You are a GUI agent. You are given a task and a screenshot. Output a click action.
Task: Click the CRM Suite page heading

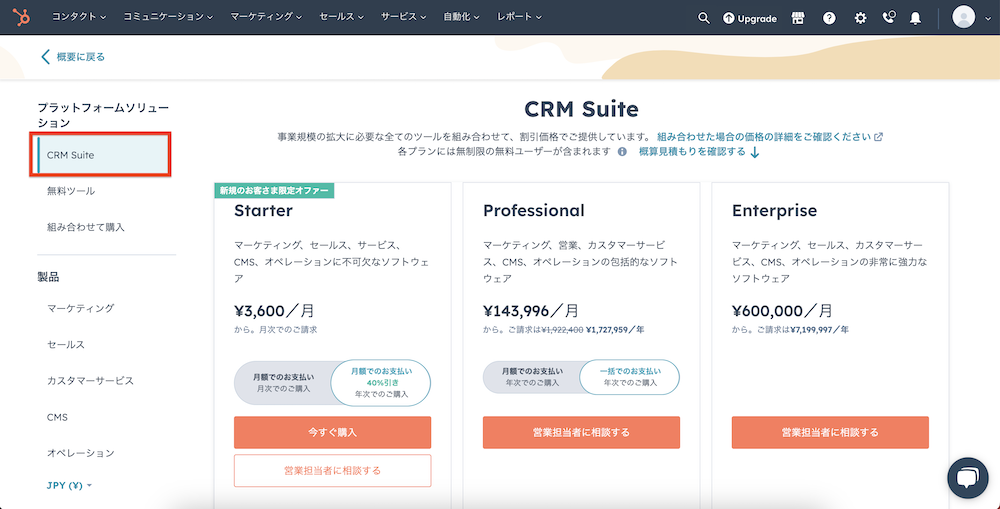[x=581, y=109]
